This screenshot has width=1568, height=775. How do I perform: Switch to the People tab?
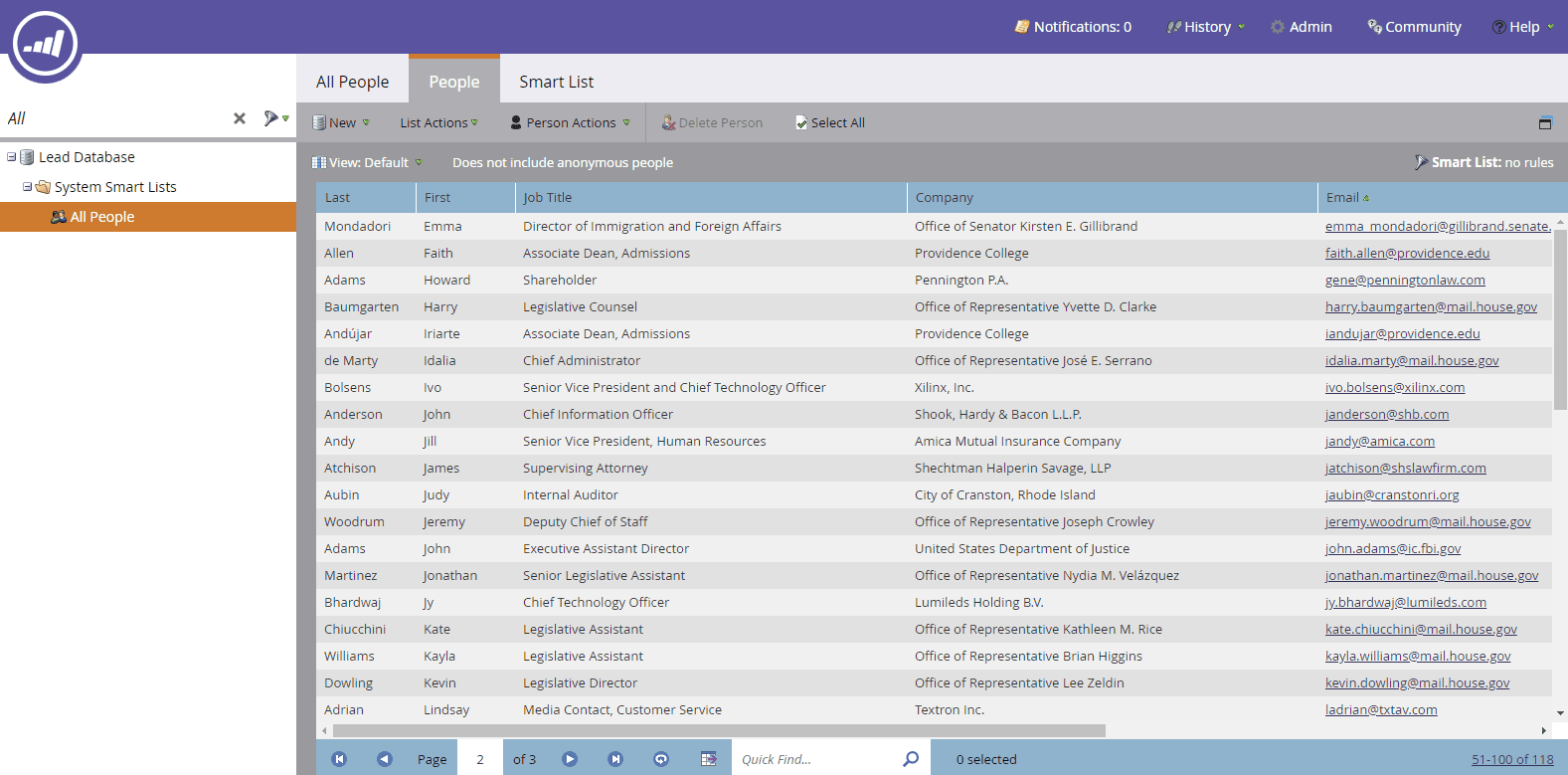coord(454,80)
